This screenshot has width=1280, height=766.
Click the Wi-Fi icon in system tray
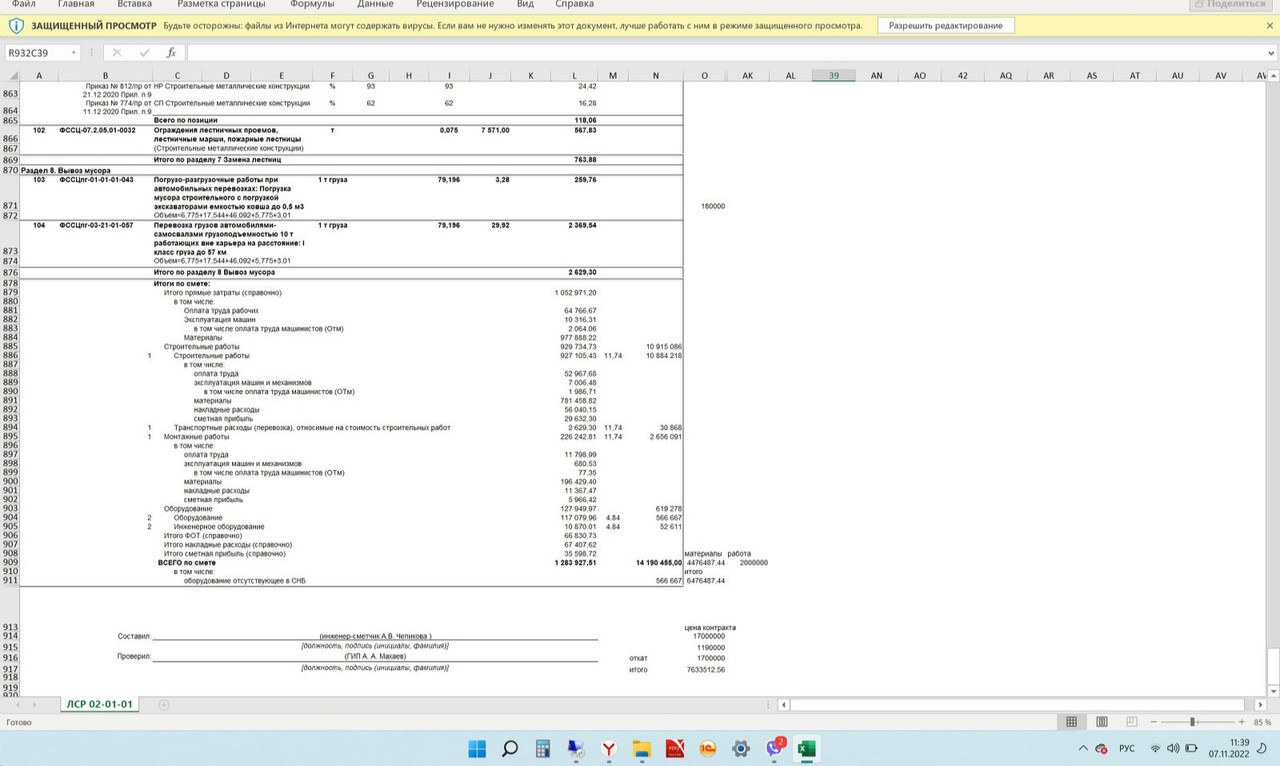tap(1155, 748)
